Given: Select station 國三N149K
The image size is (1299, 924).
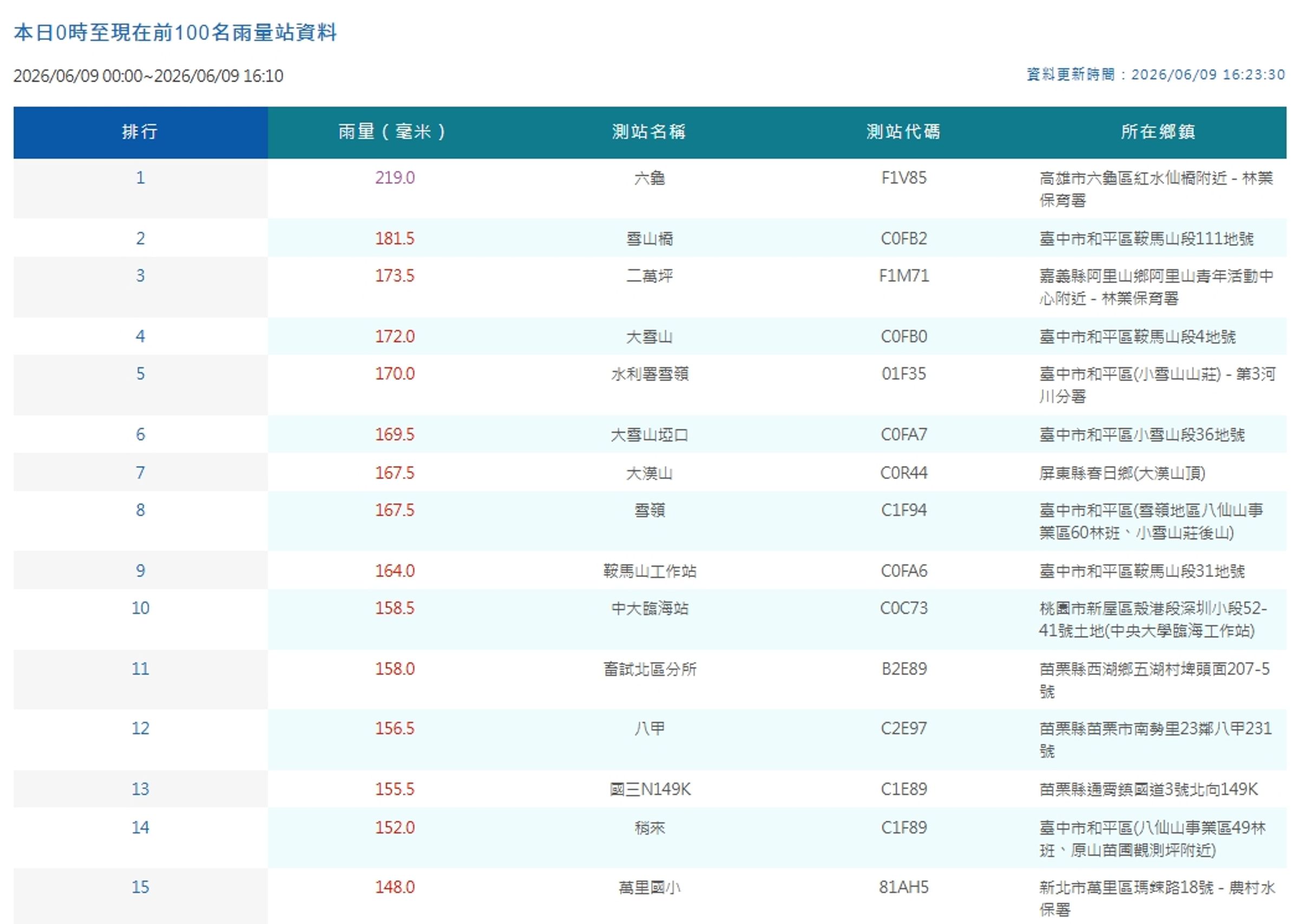Looking at the screenshot, I should (649, 789).
